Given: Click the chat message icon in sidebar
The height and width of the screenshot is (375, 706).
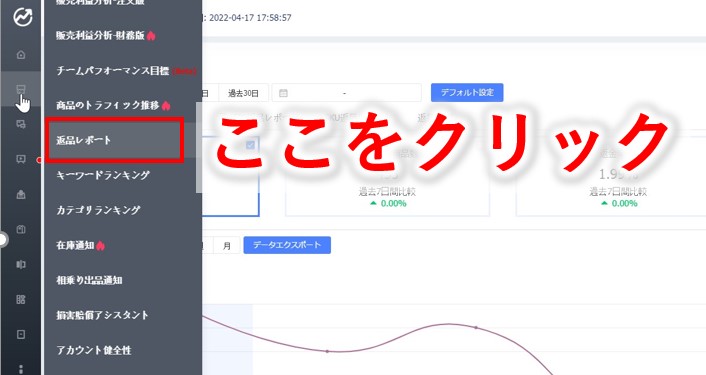Looking at the screenshot, I should [x=21, y=159].
